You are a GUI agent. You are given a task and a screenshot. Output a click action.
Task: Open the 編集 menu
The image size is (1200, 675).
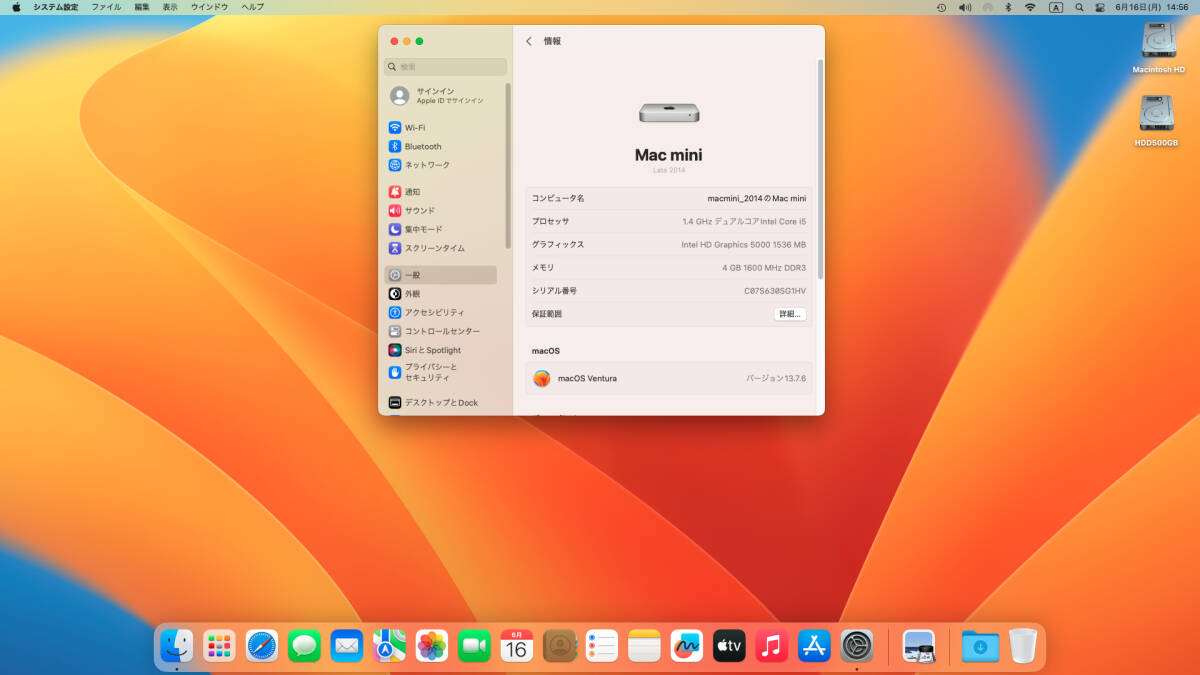(x=142, y=7)
